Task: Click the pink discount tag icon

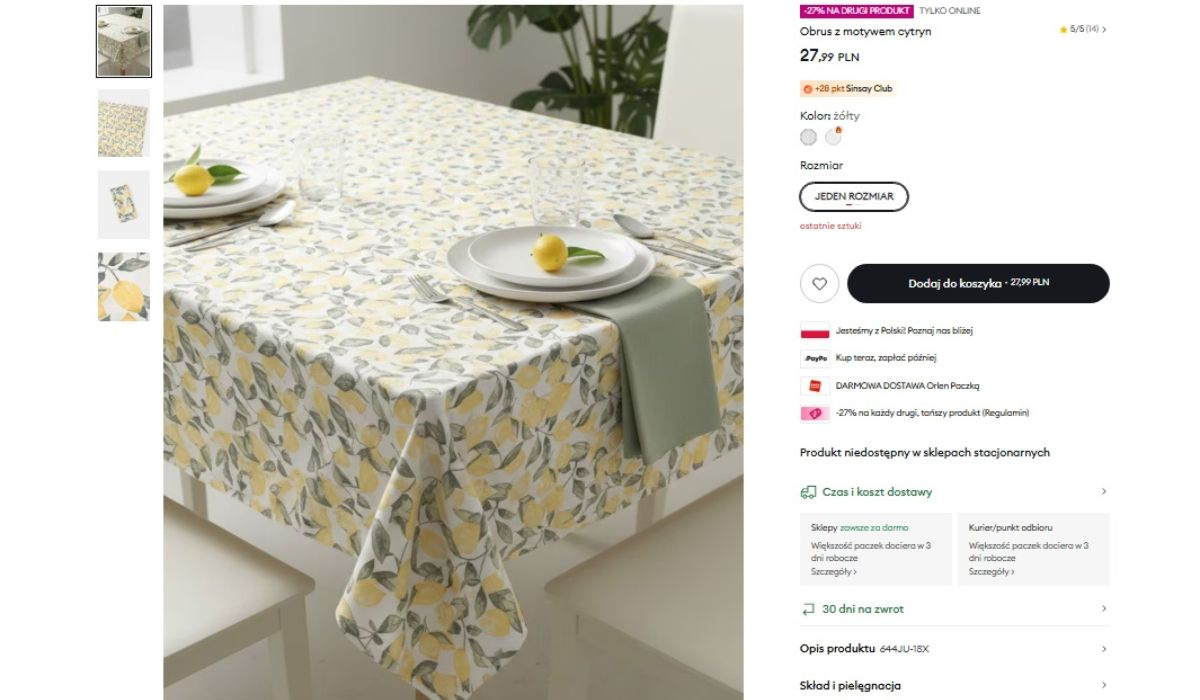Action: (x=815, y=413)
